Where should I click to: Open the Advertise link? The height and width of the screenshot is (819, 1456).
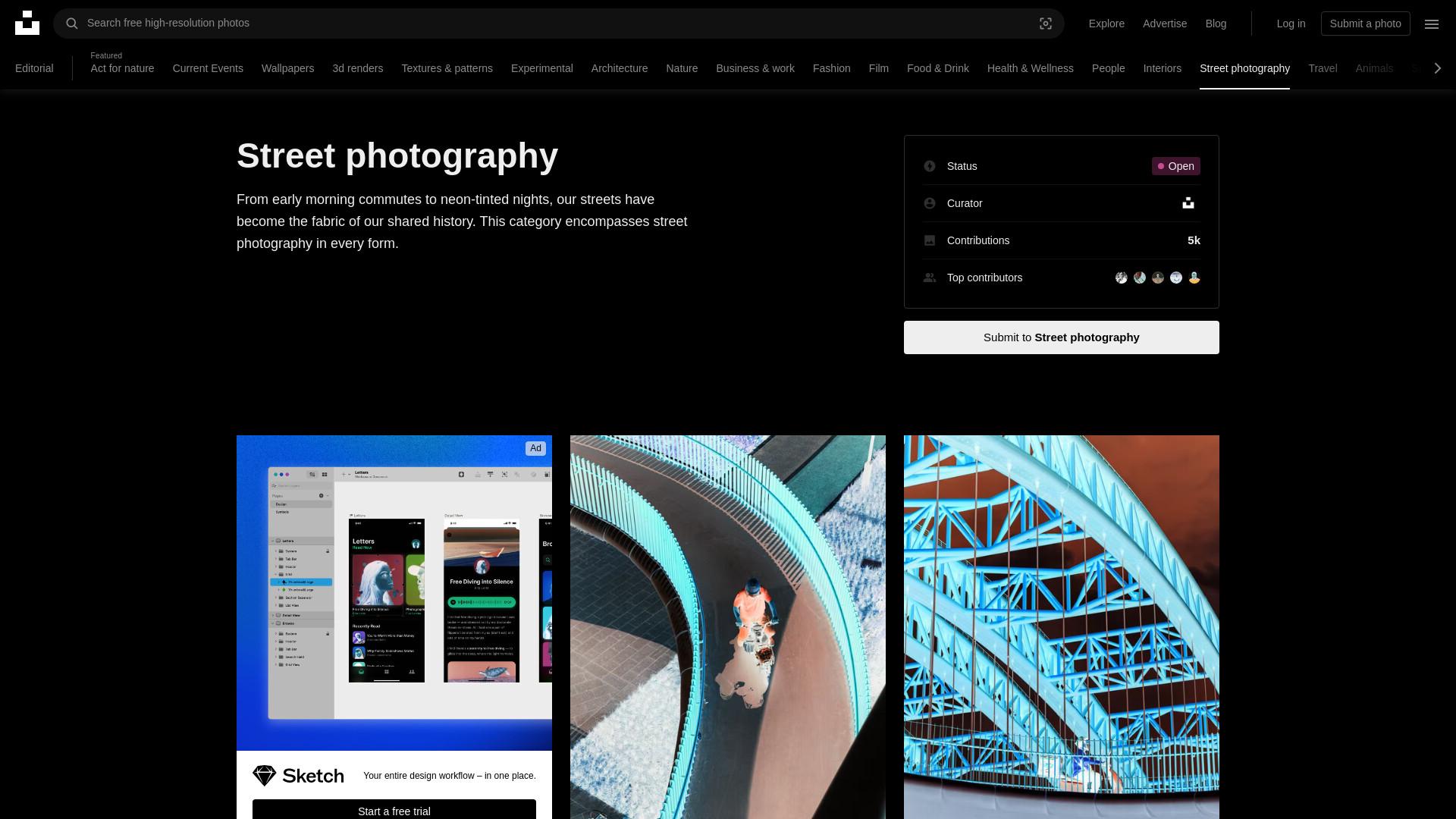point(1165,24)
